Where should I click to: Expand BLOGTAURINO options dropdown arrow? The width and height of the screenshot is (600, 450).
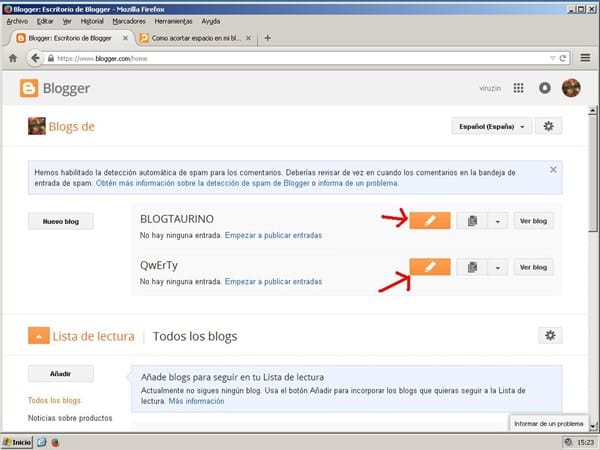pos(498,221)
